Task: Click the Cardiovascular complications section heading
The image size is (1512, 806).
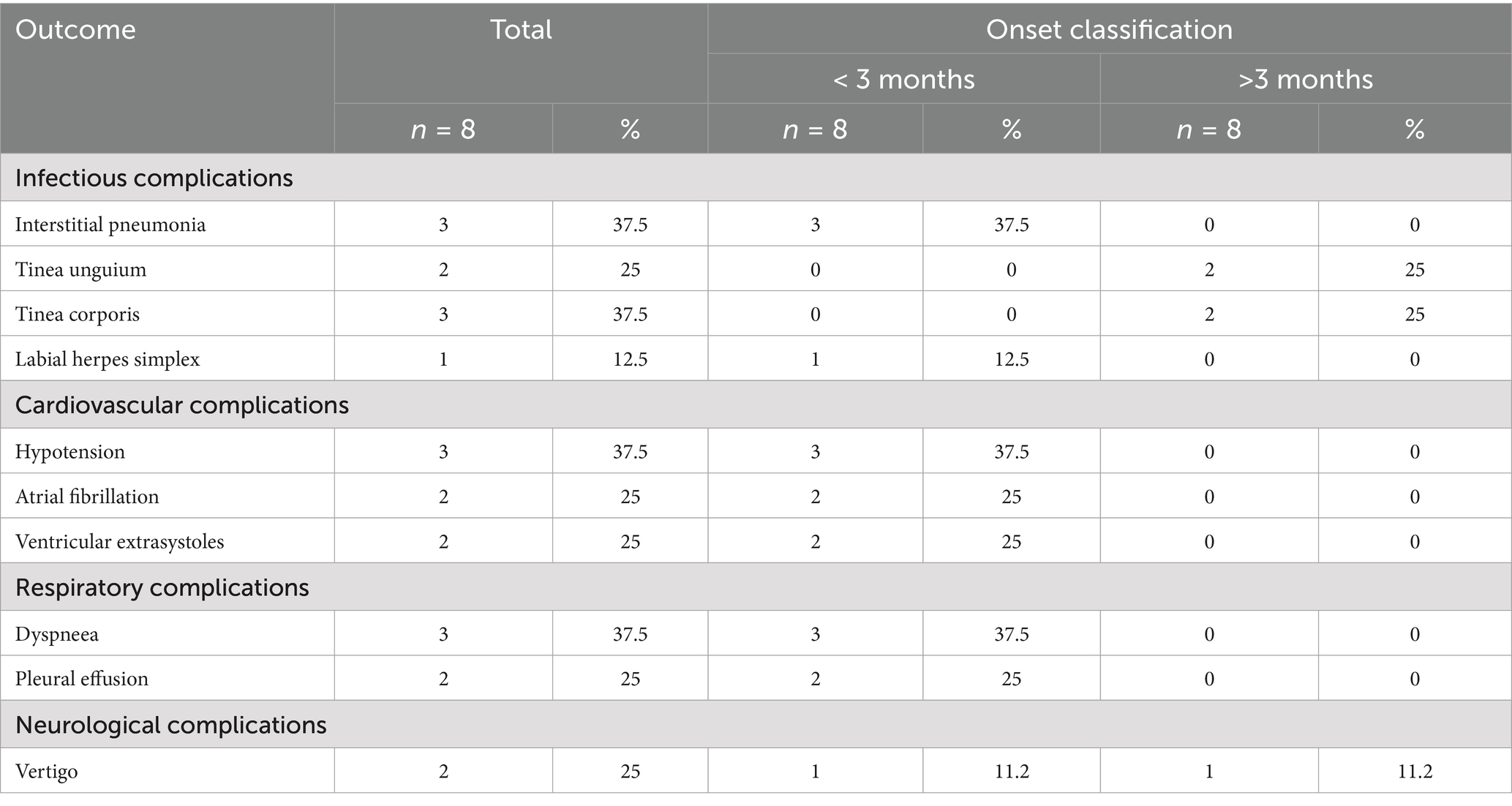Action: [x=181, y=405]
